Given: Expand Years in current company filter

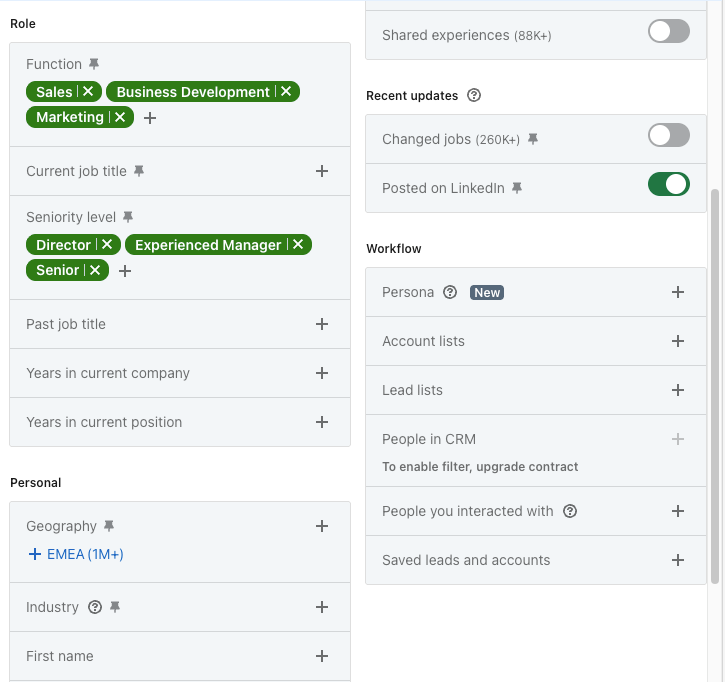Looking at the screenshot, I should coord(322,373).
